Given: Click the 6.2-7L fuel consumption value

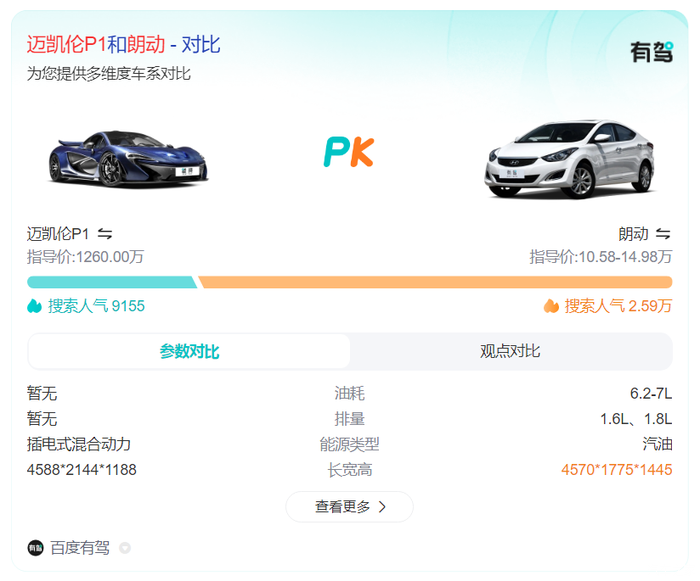Looking at the screenshot, I should point(651,393).
